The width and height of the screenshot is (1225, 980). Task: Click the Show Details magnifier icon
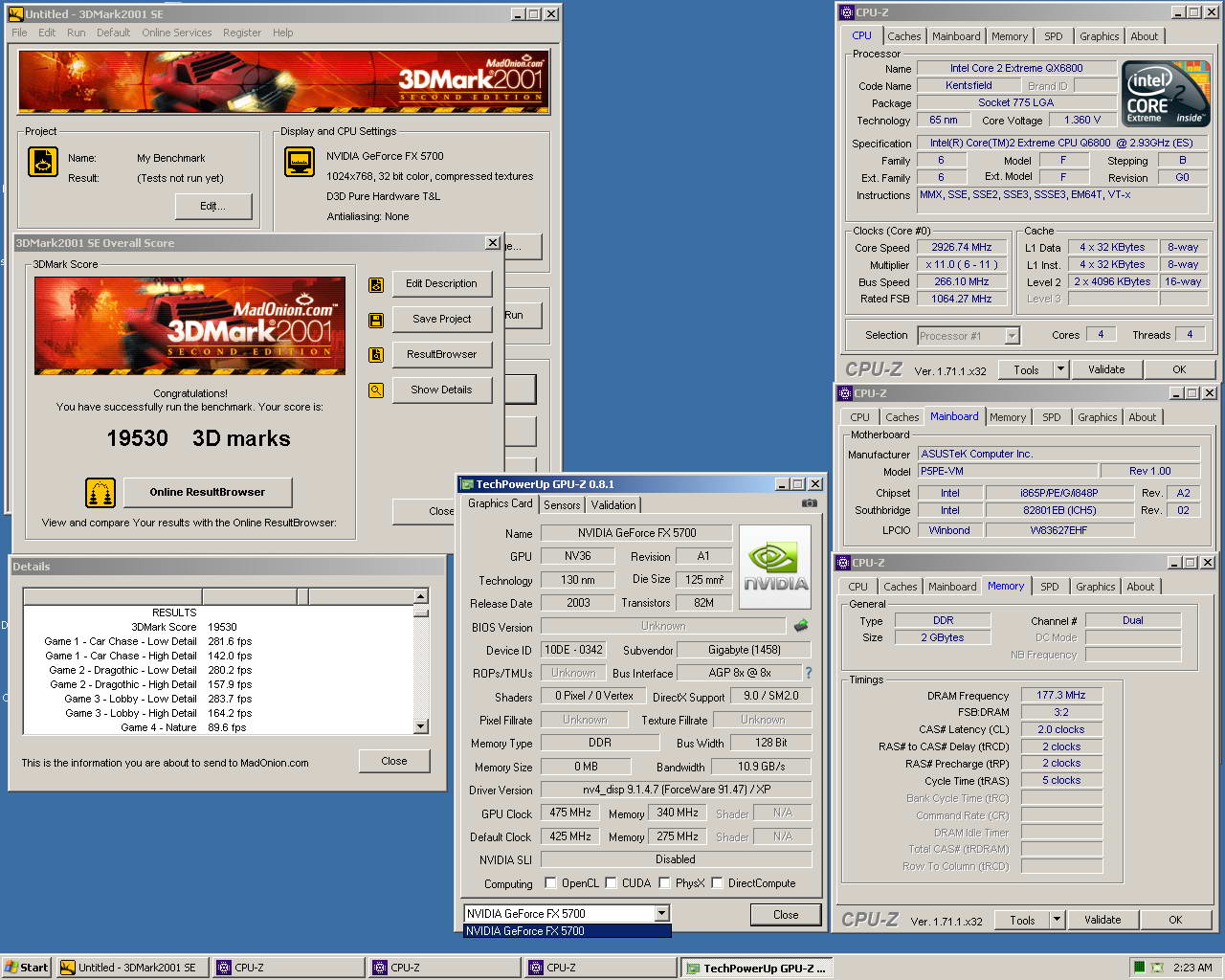[x=376, y=390]
